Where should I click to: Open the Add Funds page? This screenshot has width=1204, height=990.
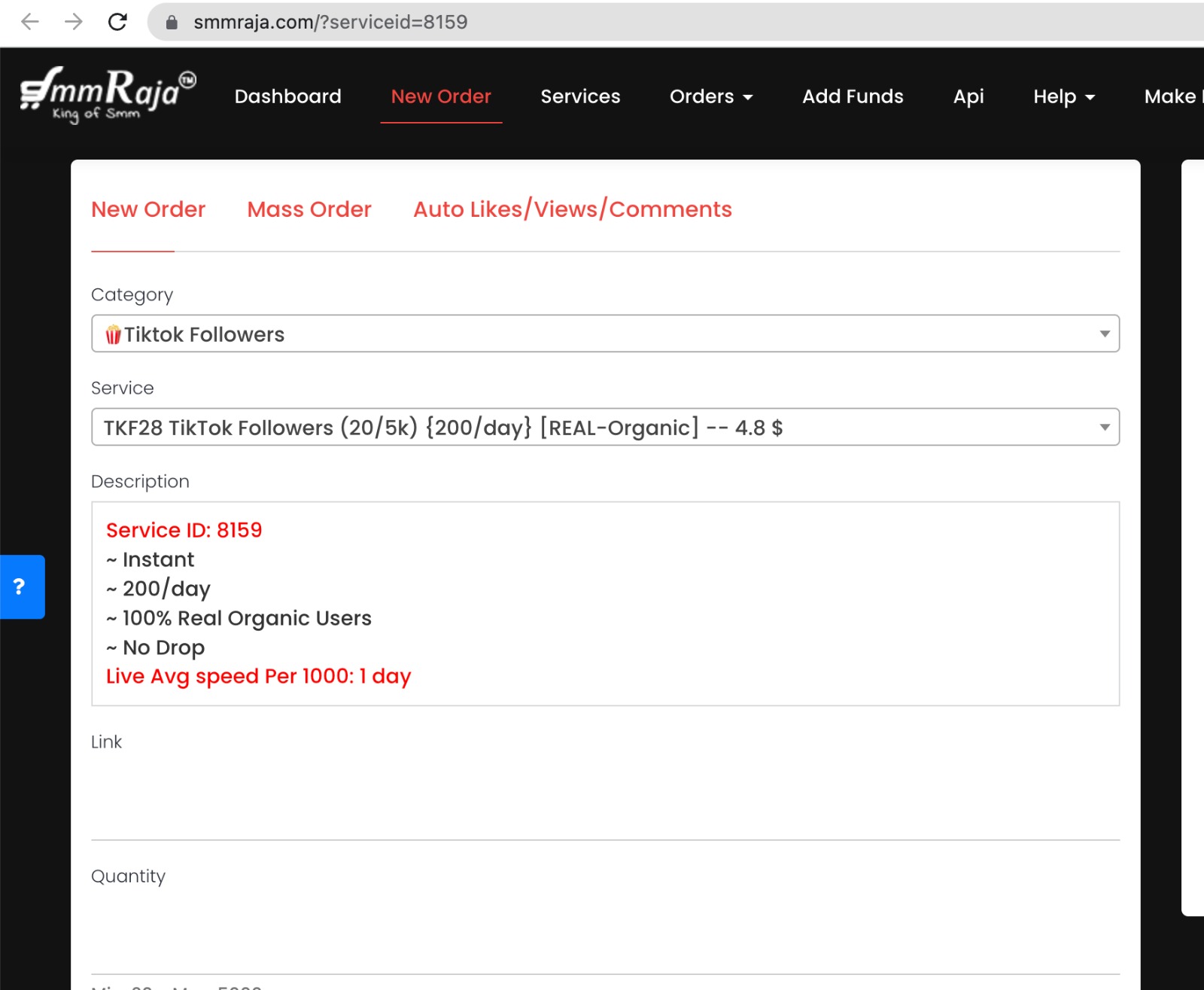tap(853, 96)
